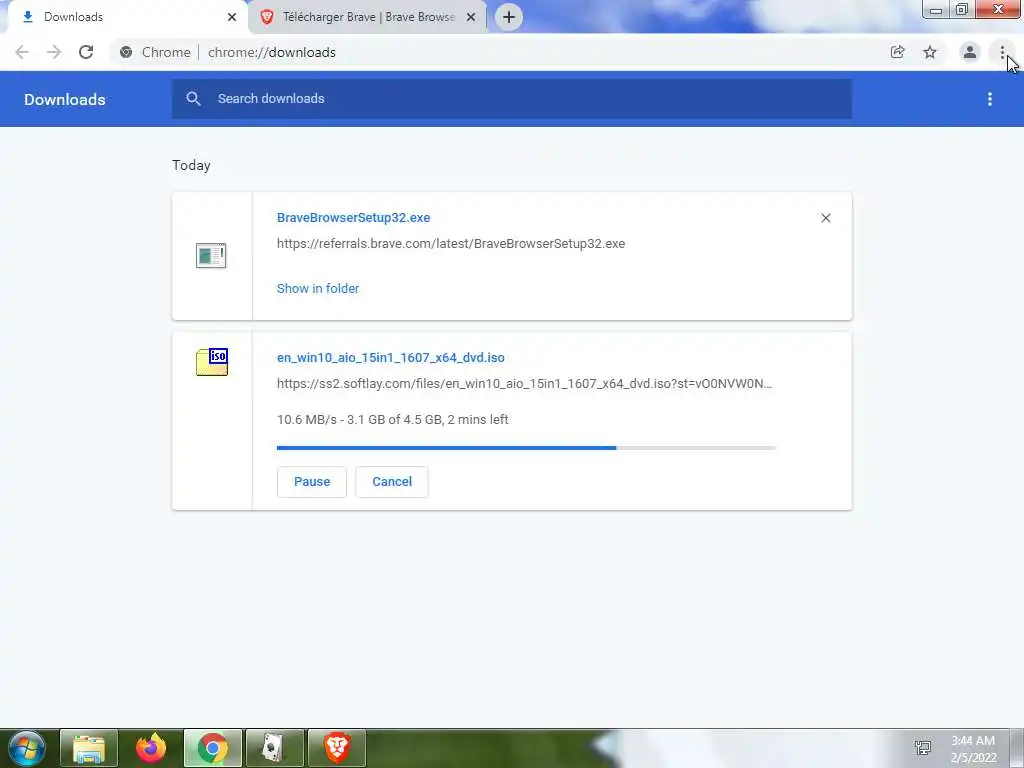Viewport: 1024px width, 768px height.
Task: Open Windows Explorer from the taskbar
Action: pyautogui.click(x=89, y=748)
